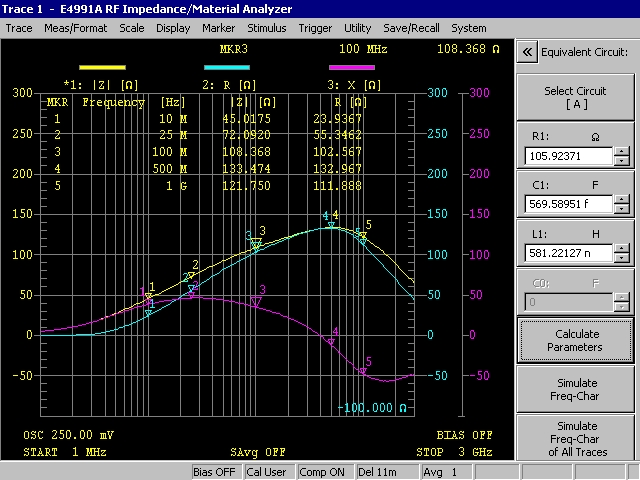The height and width of the screenshot is (480, 640).
Task: Increase R1 value with up arrow
Action: (621, 151)
